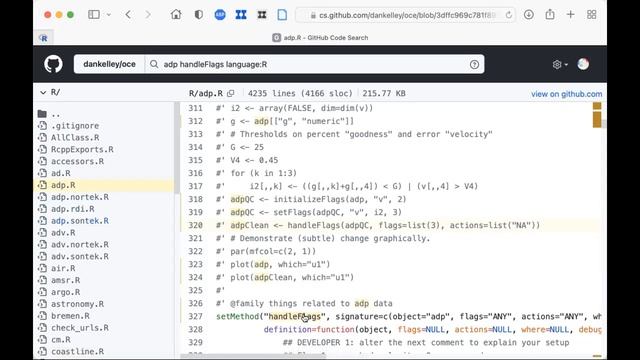Screen dimensions: 640x360
Task: Open astronomy.R in the file tree
Action: coord(77,304)
